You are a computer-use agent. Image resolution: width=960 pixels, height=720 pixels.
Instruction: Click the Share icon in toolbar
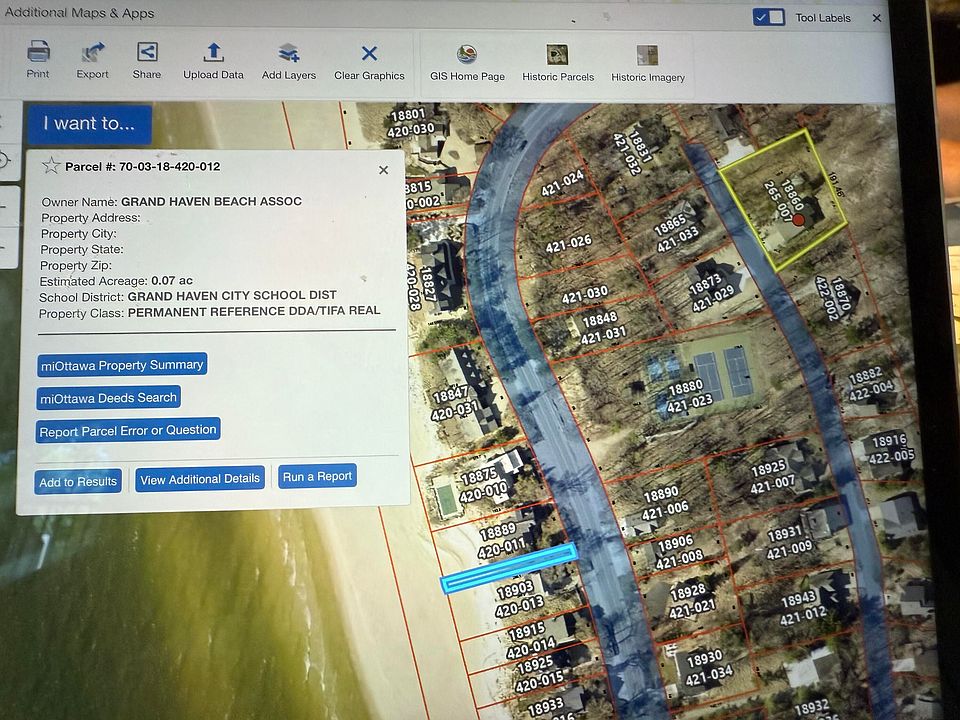pyautogui.click(x=147, y=53)
